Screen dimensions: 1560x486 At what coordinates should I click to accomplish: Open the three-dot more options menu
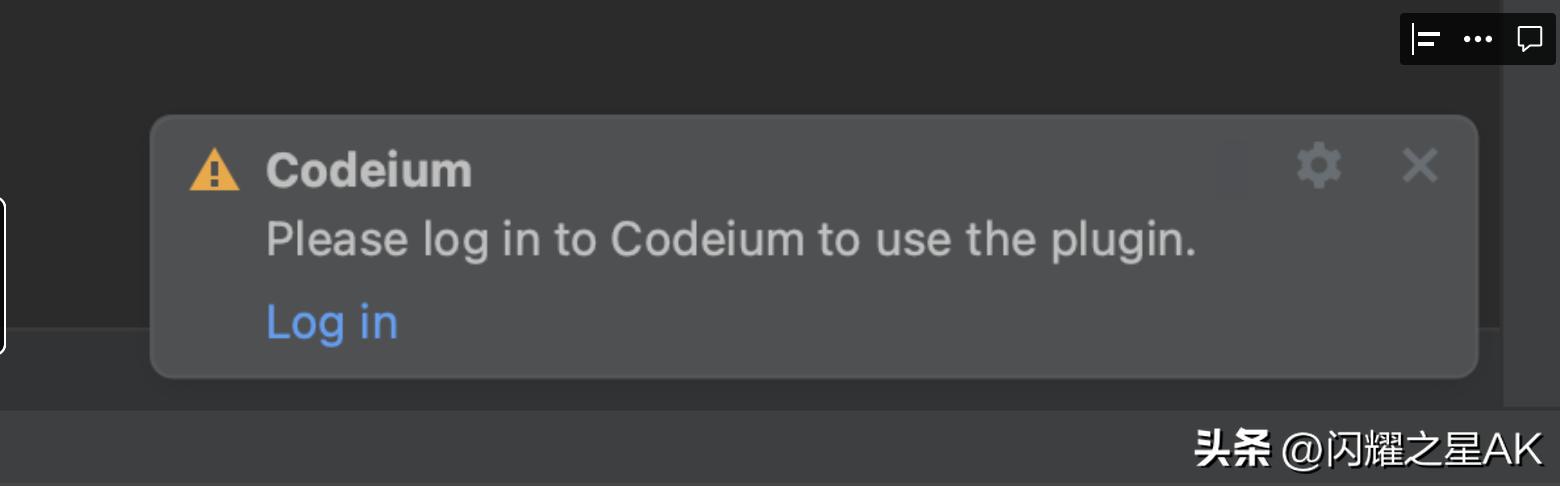[x=1477, y=40]
